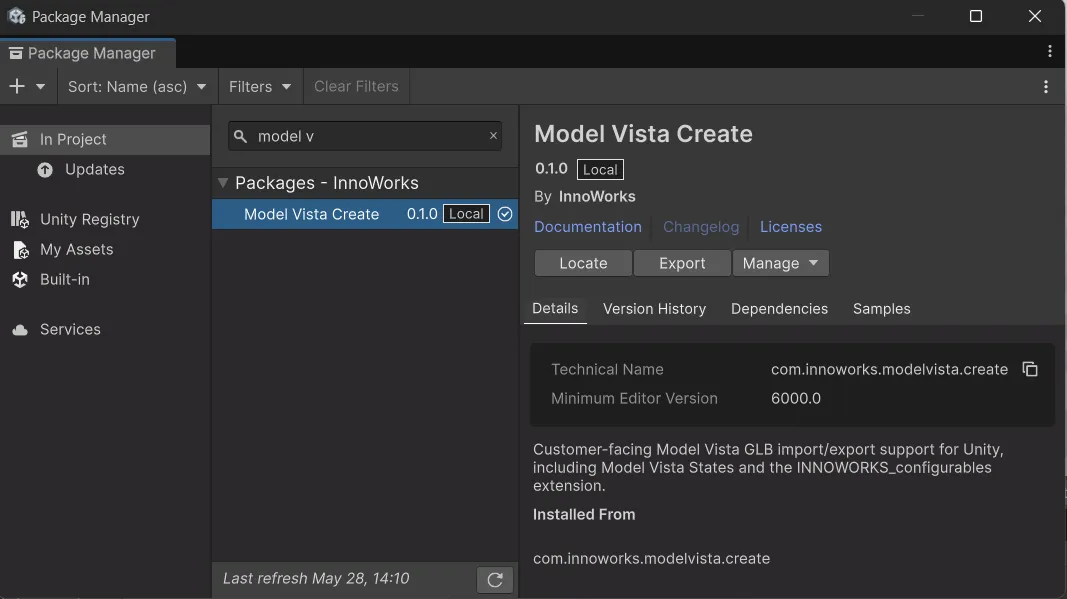Click the Built-in Unity cube icon
The width and height of the screenshot is (1067, 599).
click(x=20, y=279)
